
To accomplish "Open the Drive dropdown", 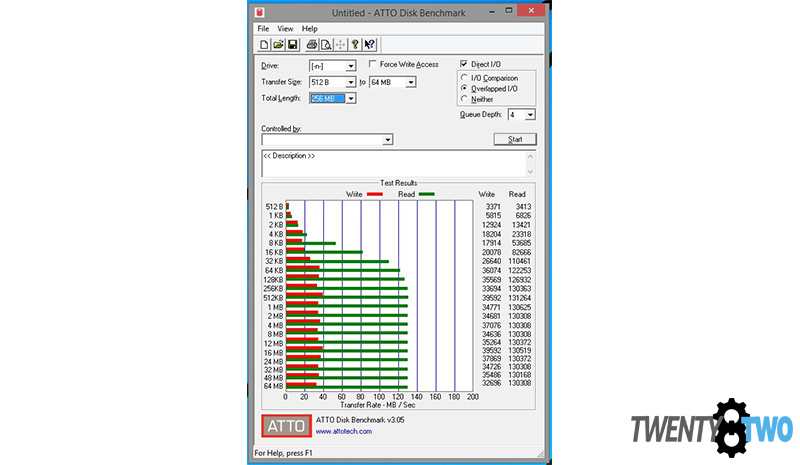I will click(351, 66).
